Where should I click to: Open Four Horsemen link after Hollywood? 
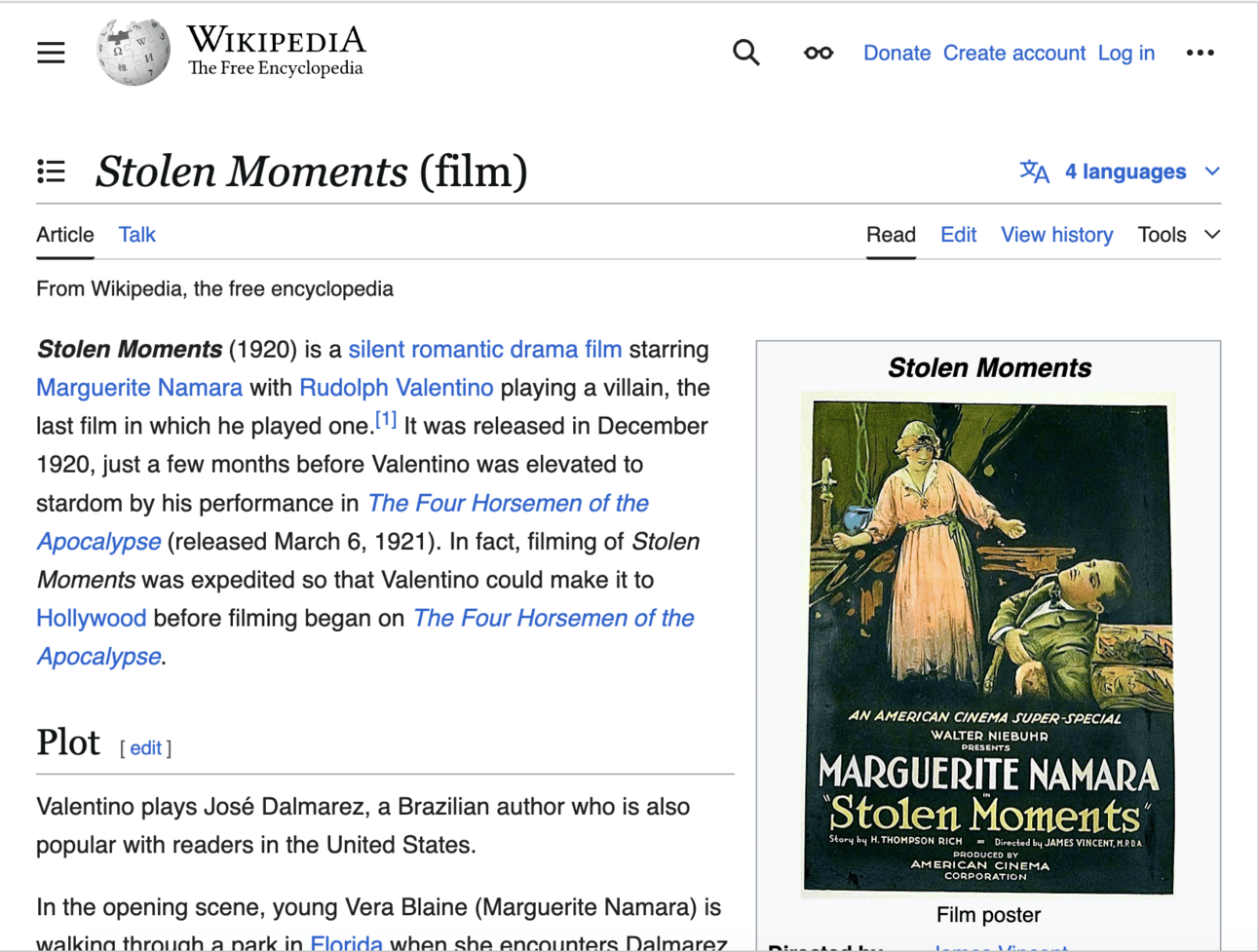(x=553, y=619)
